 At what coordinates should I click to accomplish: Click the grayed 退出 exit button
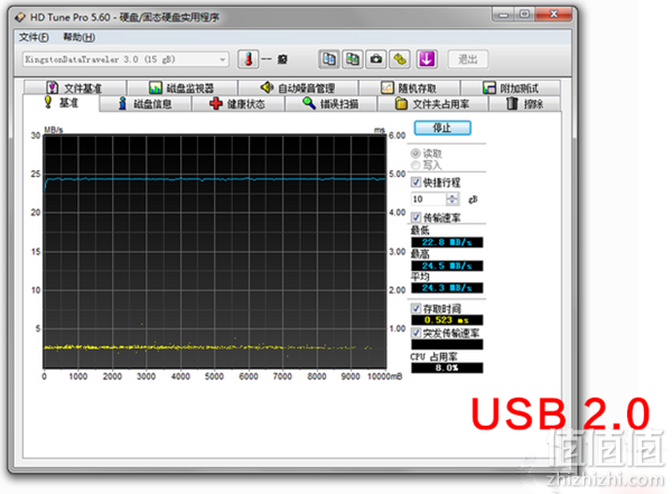point(468,59)
